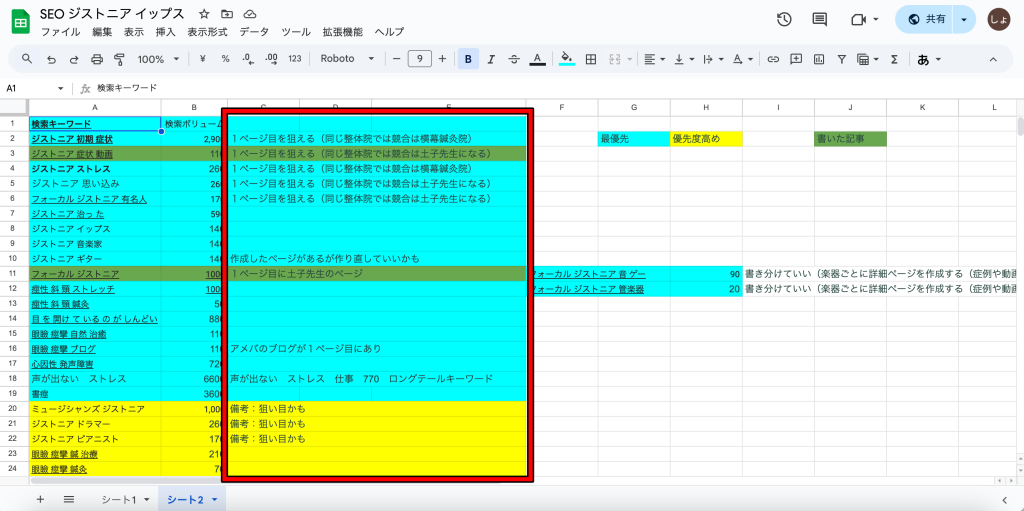This screenshot has height=511, width=1024.
Task: Click the insert link icon
Action: pyautogui.click(x=772, y=59)
